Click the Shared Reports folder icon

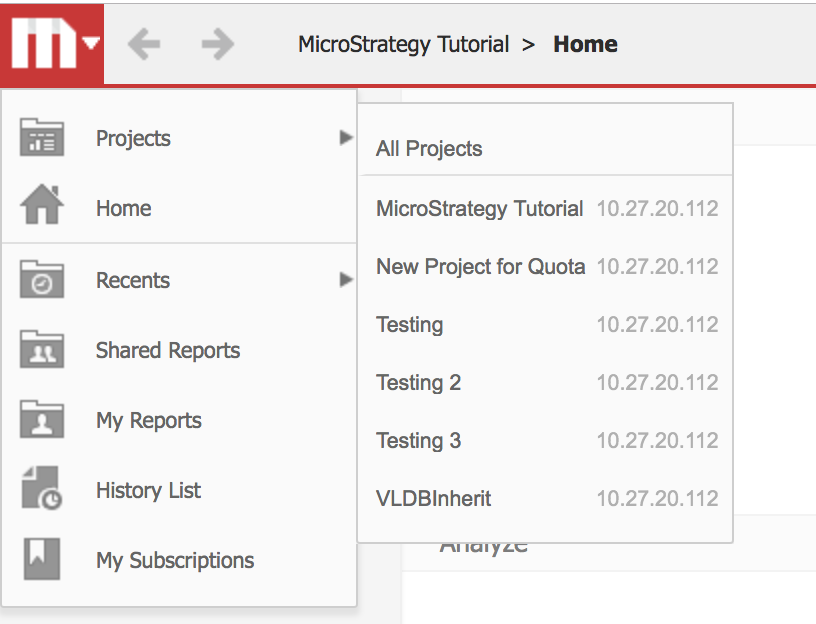point(42,349)
